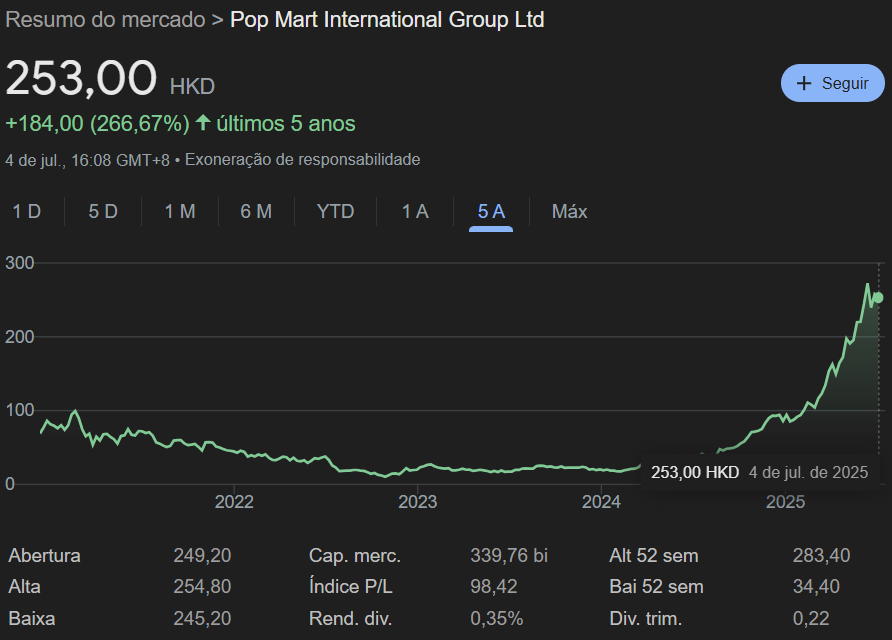Switch to the 5 D range tab

(103, 212)
